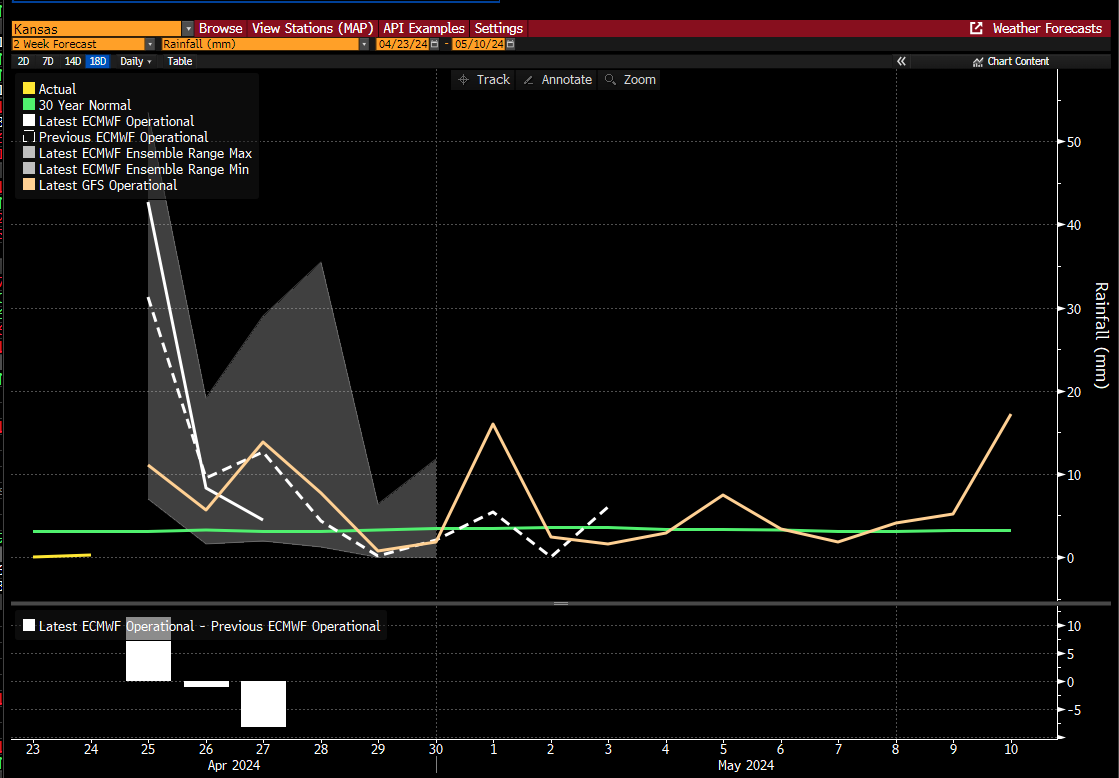The width and height of the screenshot is (1119, 778).
Task: Click the "May 2024" axis label
Action: pos(746,765)
